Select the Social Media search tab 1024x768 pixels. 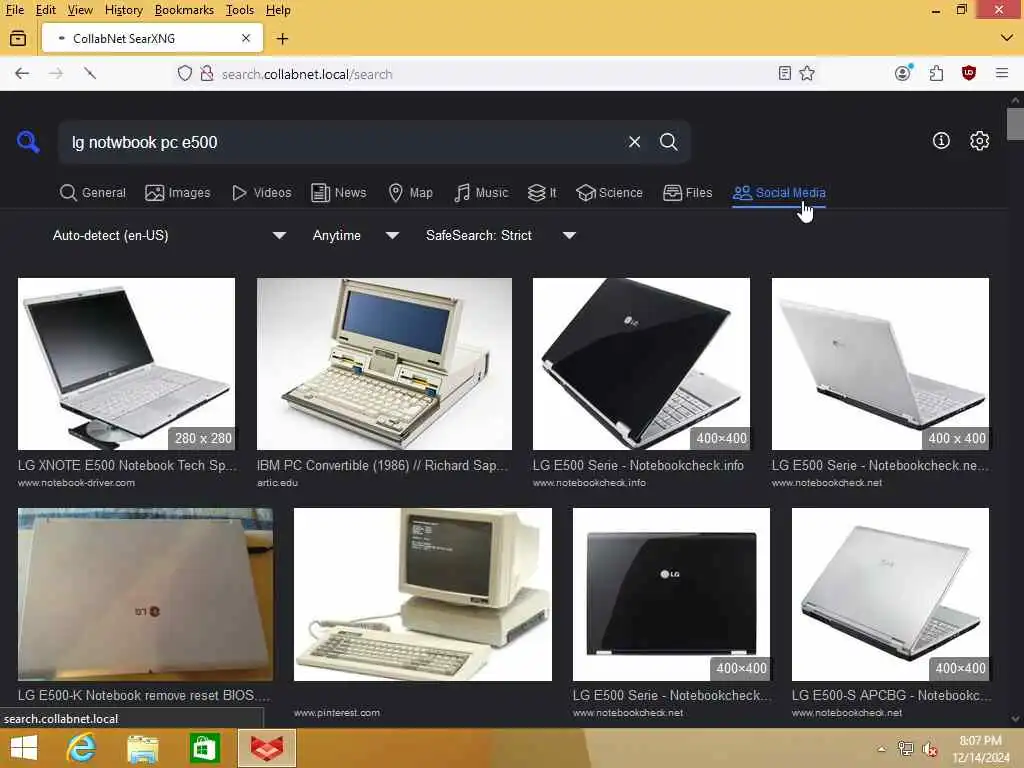(779, 193)
